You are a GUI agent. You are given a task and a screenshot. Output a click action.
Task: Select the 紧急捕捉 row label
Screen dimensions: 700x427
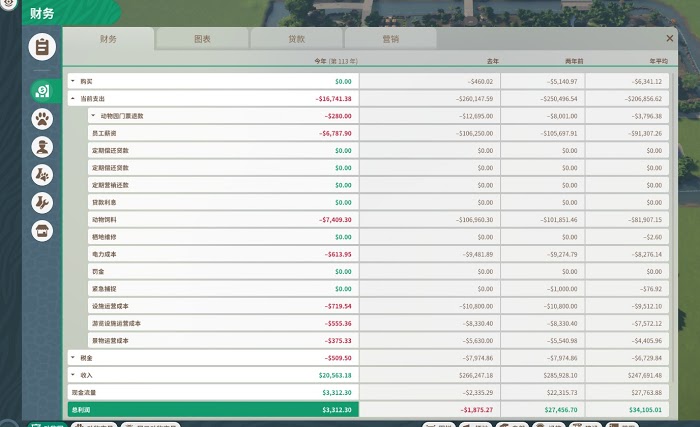point(104,289)
